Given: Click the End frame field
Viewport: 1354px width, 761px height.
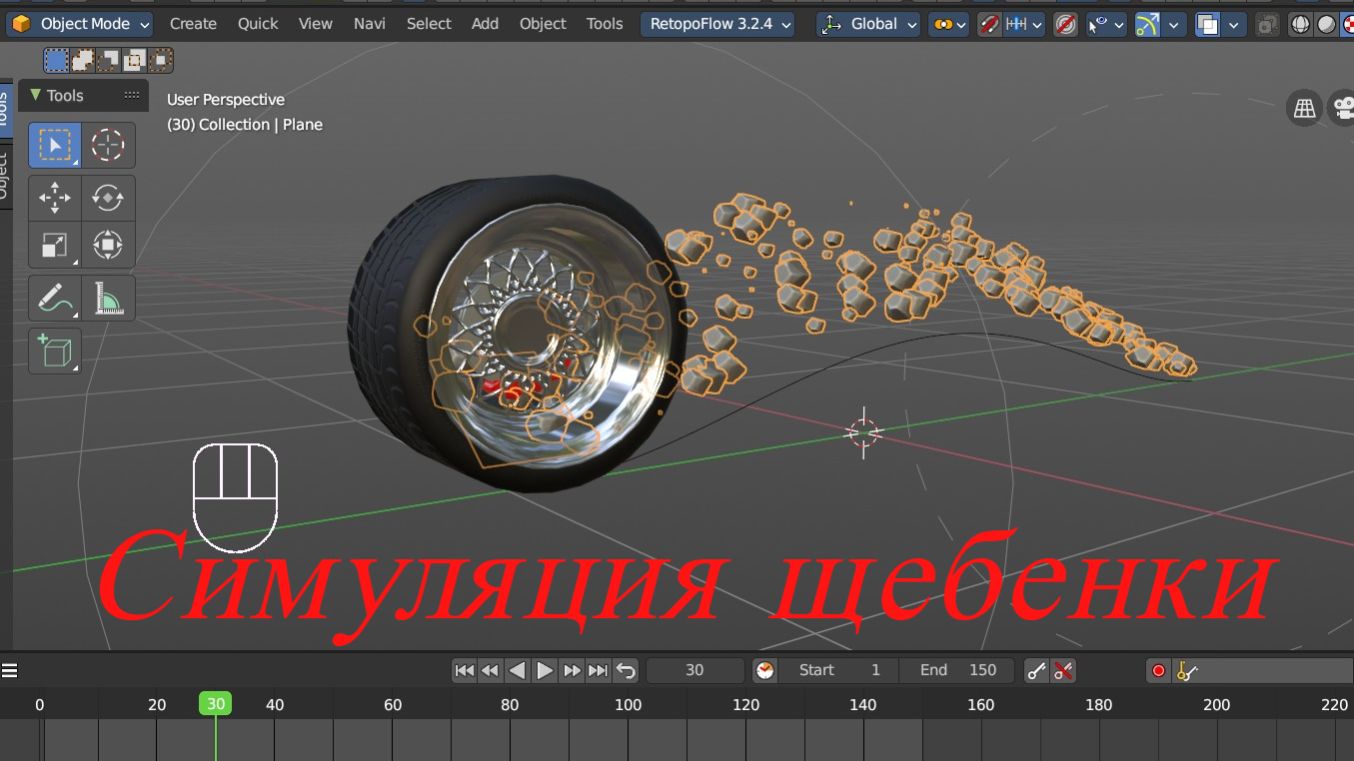Looking at the screenshot, I should (957, 670).
